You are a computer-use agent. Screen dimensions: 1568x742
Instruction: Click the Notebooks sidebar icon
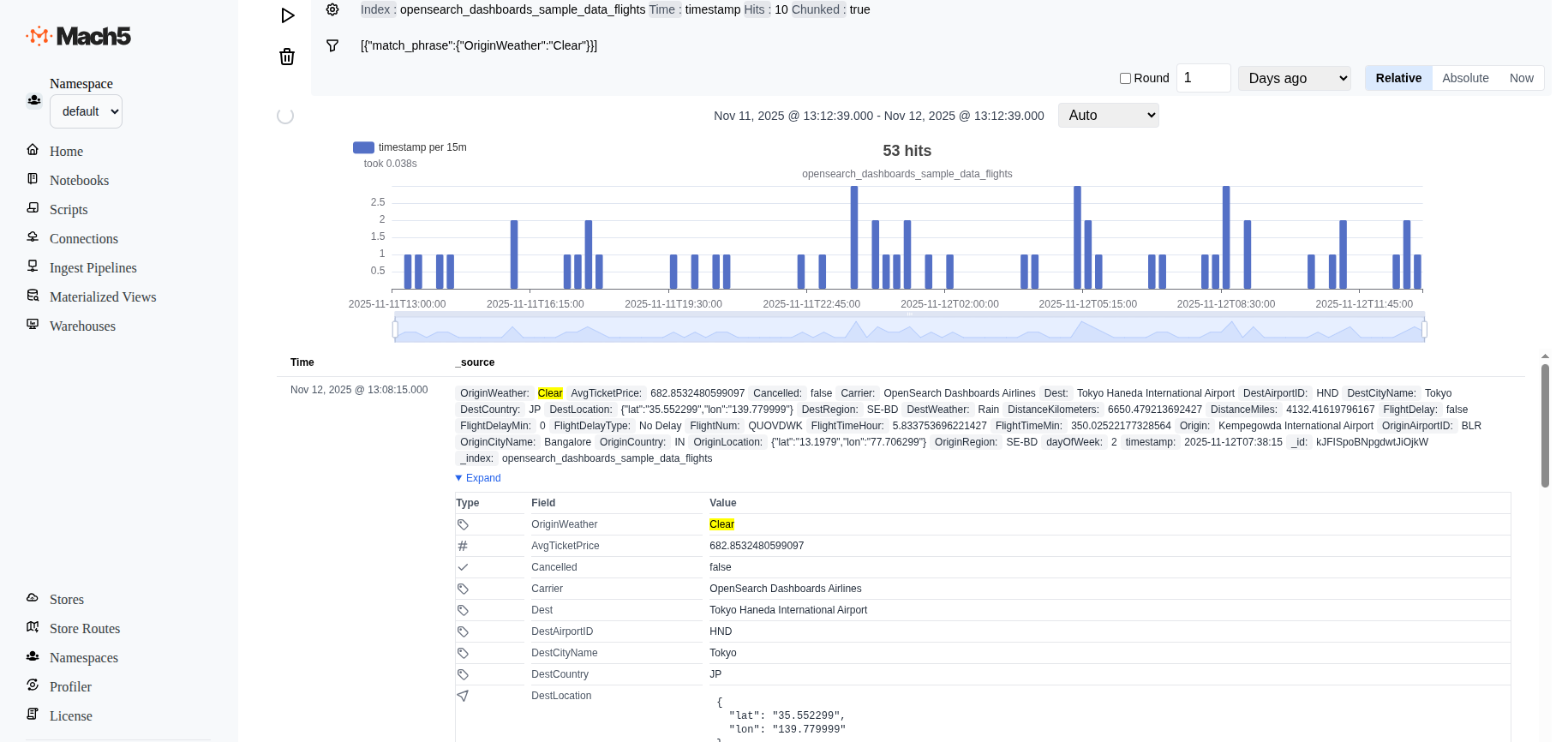coord(33,179)
